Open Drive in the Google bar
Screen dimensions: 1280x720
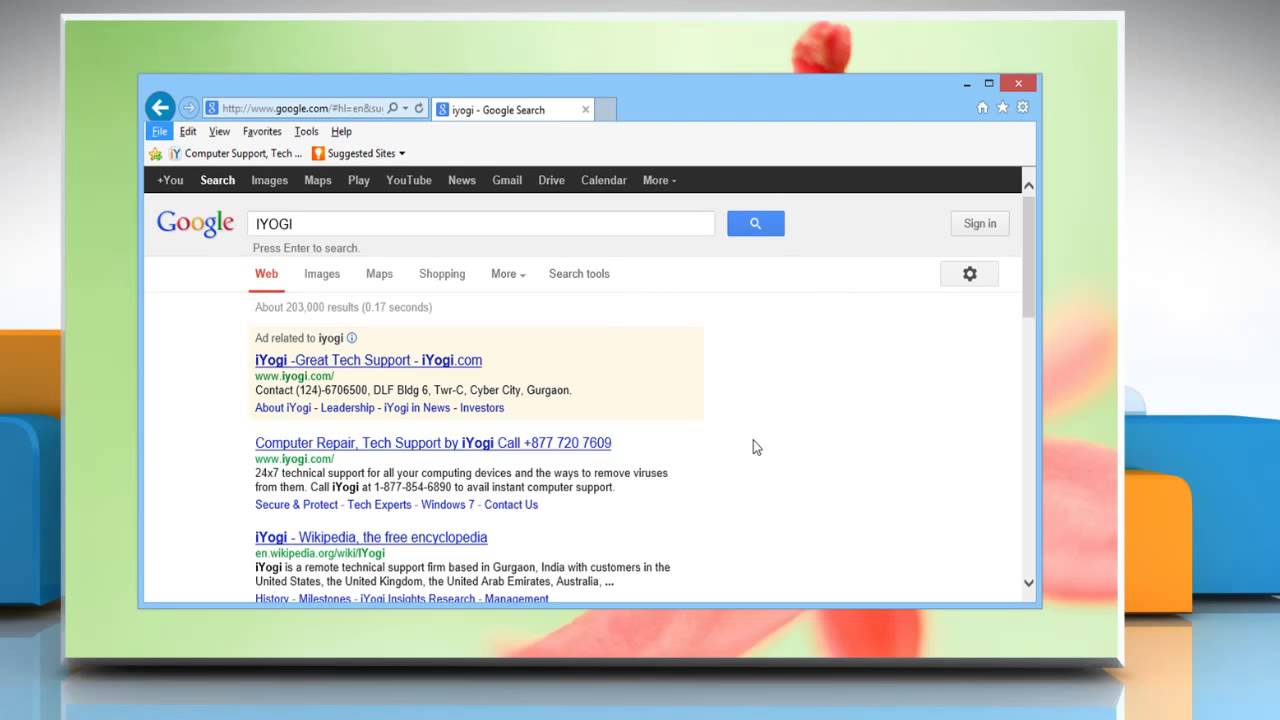pyautogui.click(x=552, y=180)
